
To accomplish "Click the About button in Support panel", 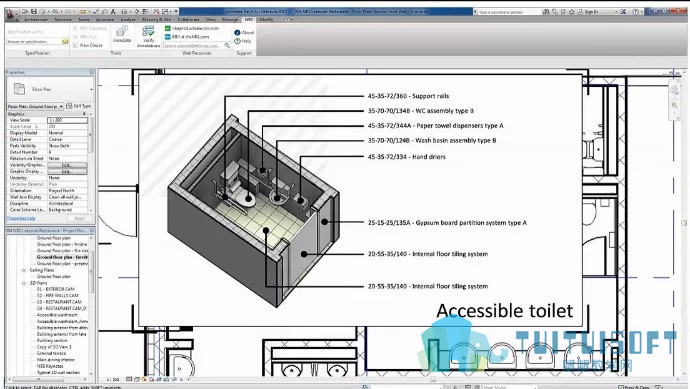I will coord(244,32).
